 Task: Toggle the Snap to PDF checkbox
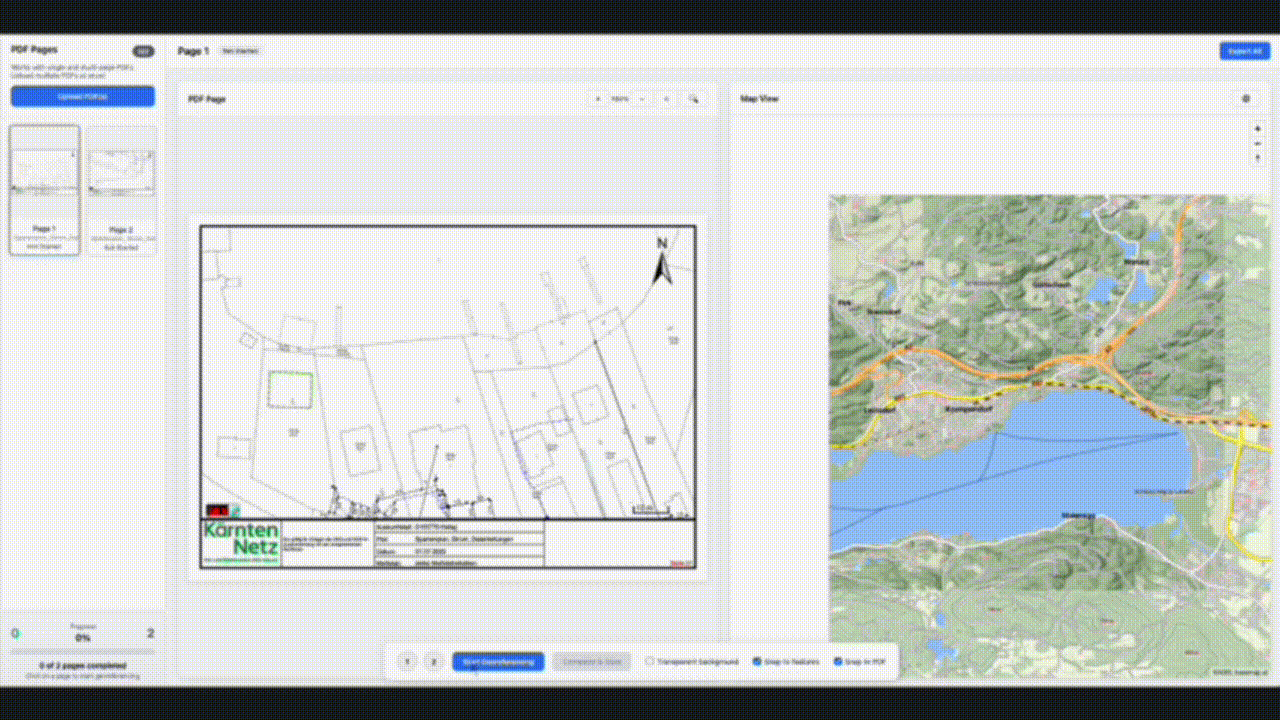click(838, 661)
